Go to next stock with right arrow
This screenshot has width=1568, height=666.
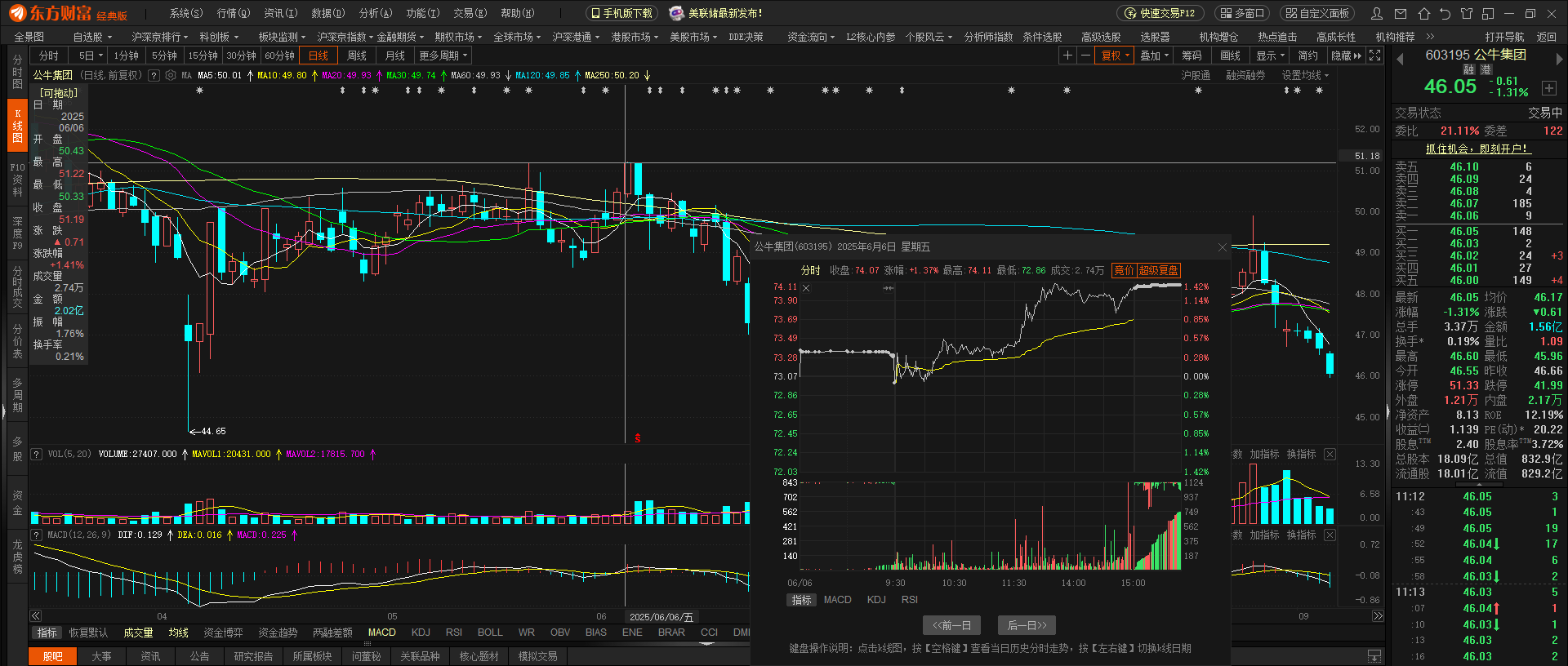coord(1558,59)
